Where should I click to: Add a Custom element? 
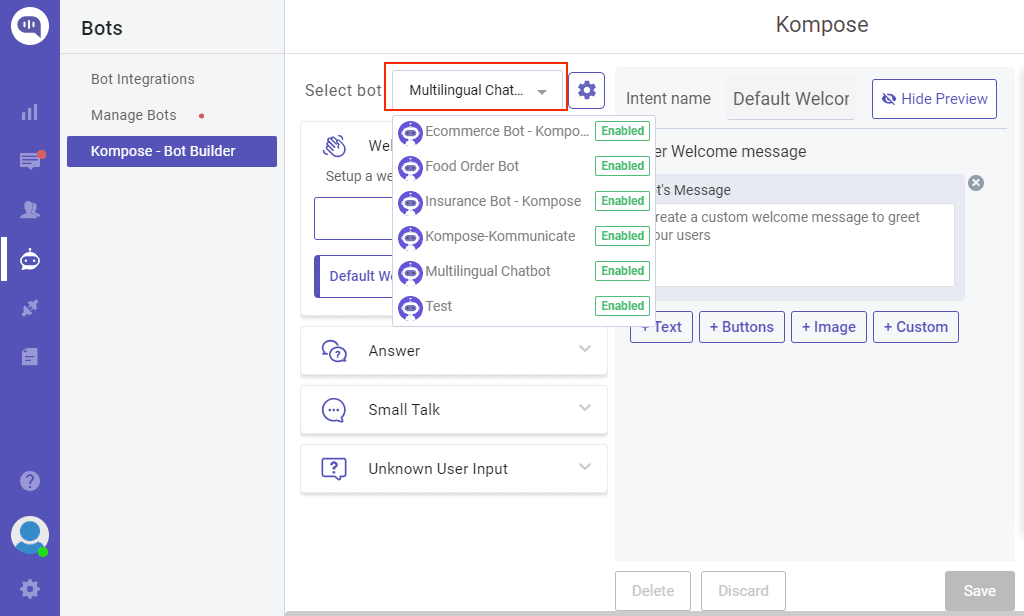pos(916,327)
